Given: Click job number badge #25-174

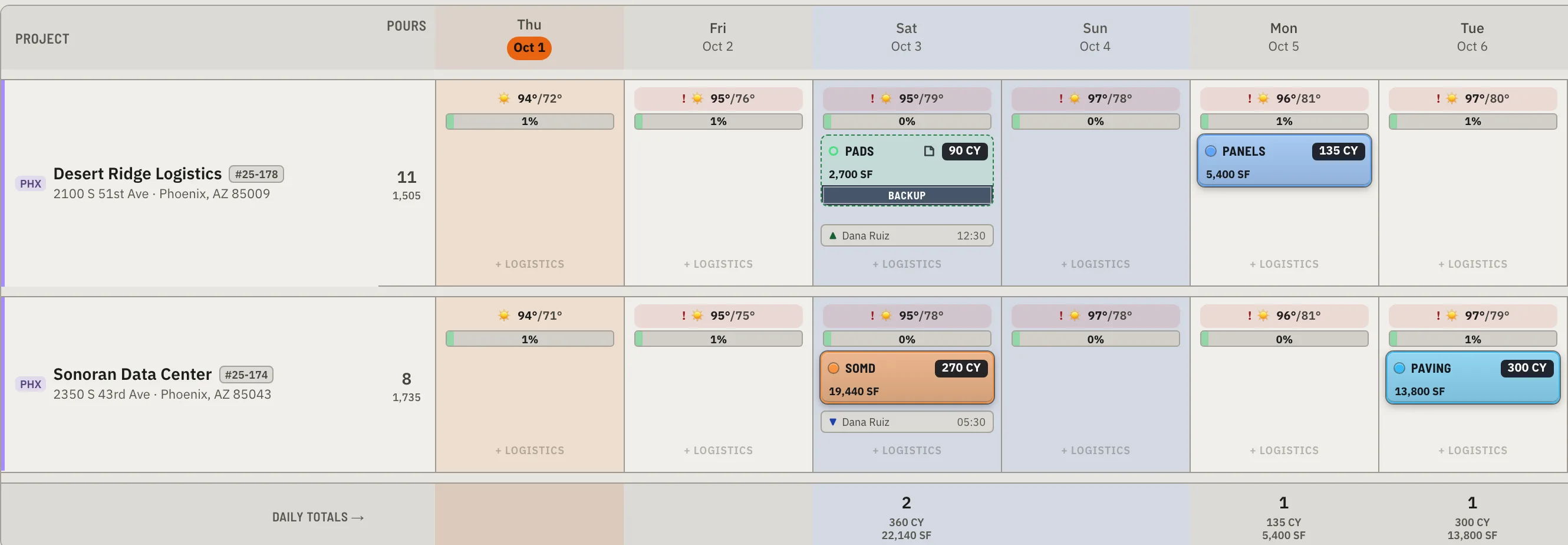Looking at the screenshot, I should pos(246,375).
